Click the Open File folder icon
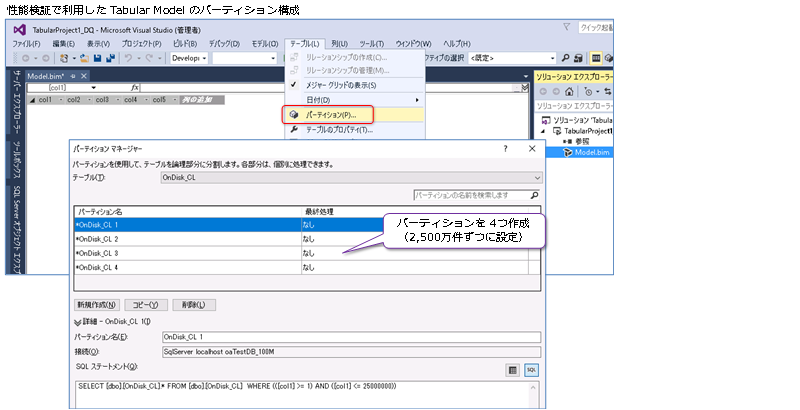 (85, 58)
